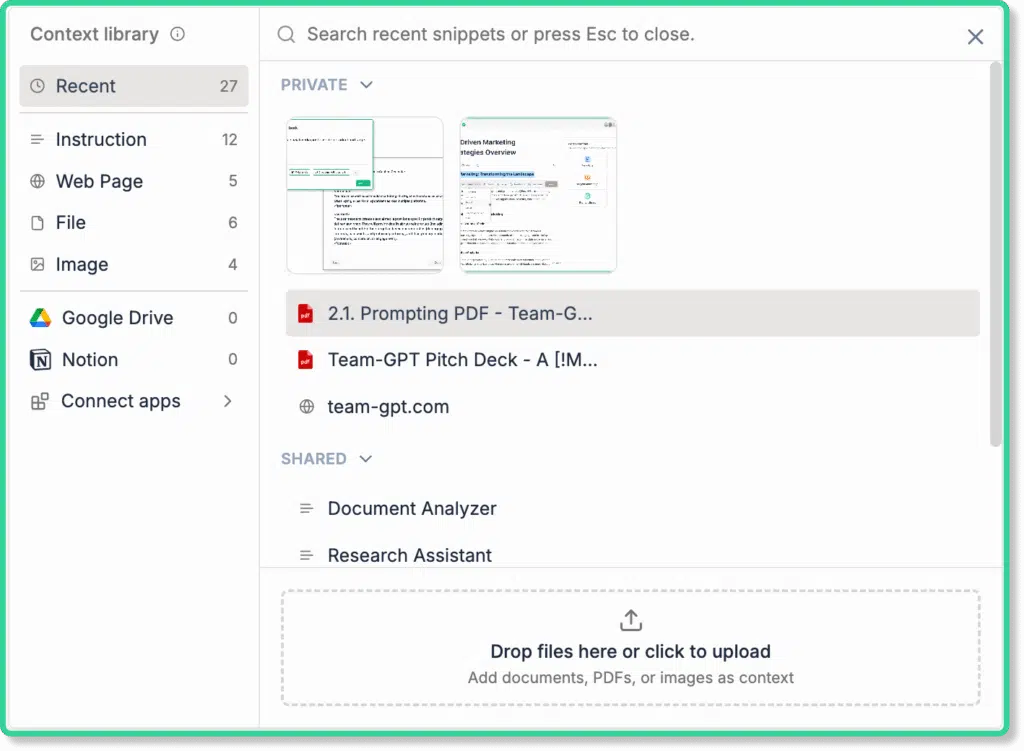
Task: Select the team-gpt.com web page snippet
Action: point(633,407)
